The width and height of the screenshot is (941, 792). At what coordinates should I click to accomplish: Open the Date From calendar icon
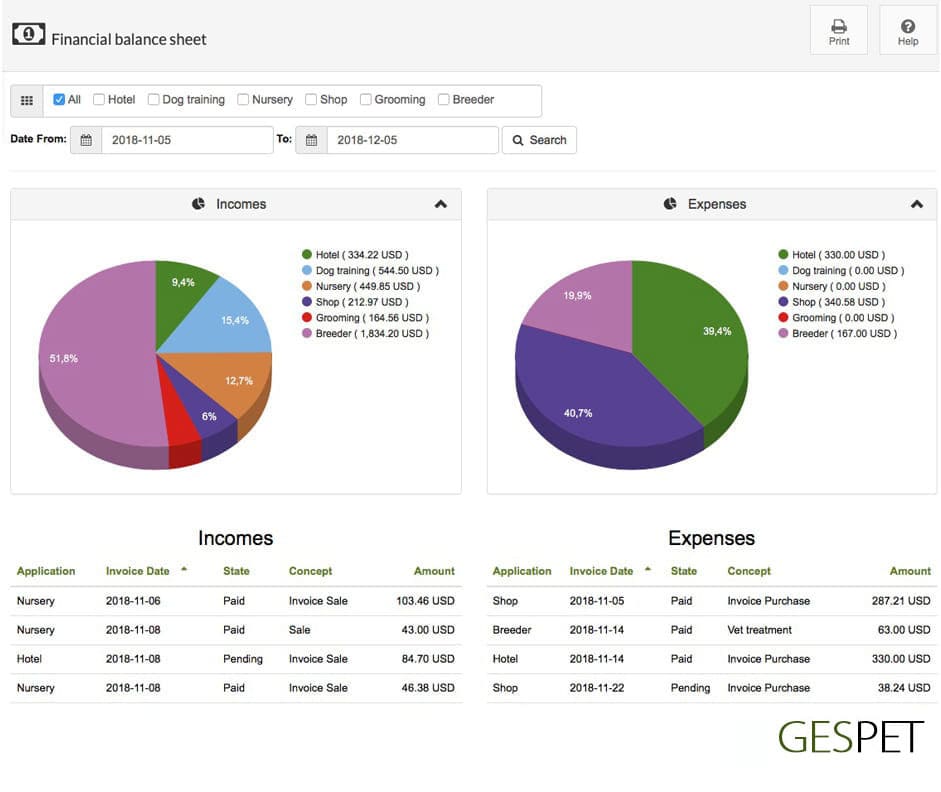coord(86,140)
